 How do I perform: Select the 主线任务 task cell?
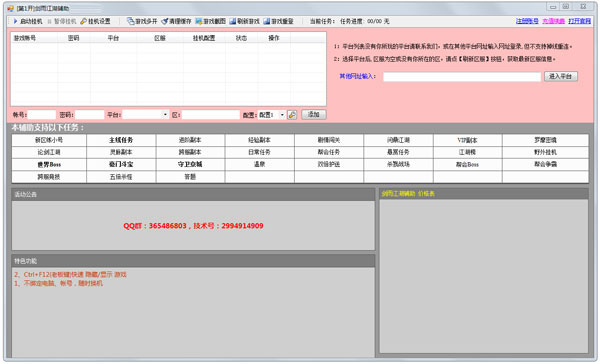tap(121, 140)
